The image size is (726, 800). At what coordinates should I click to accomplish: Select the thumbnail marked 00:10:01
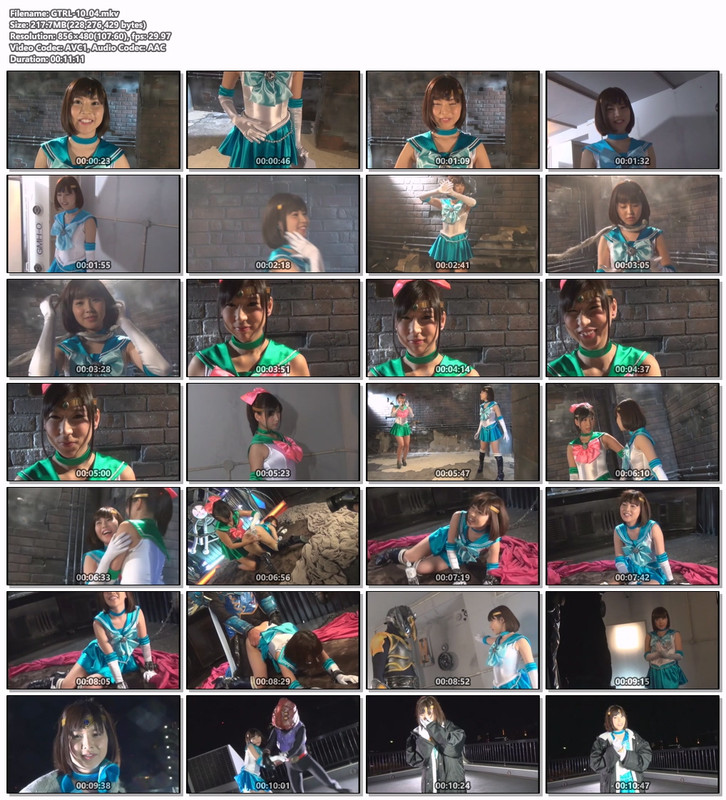click(x=273, y=744)
